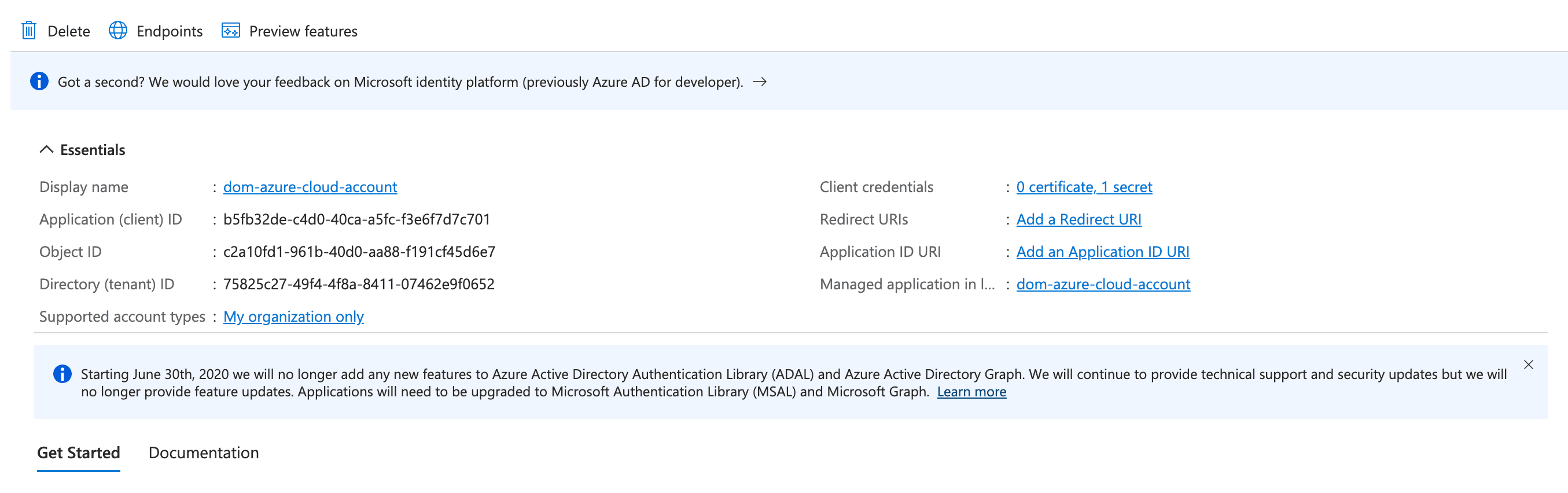
Task: Click the ADAL notice info icon
Action: [62, 374]
